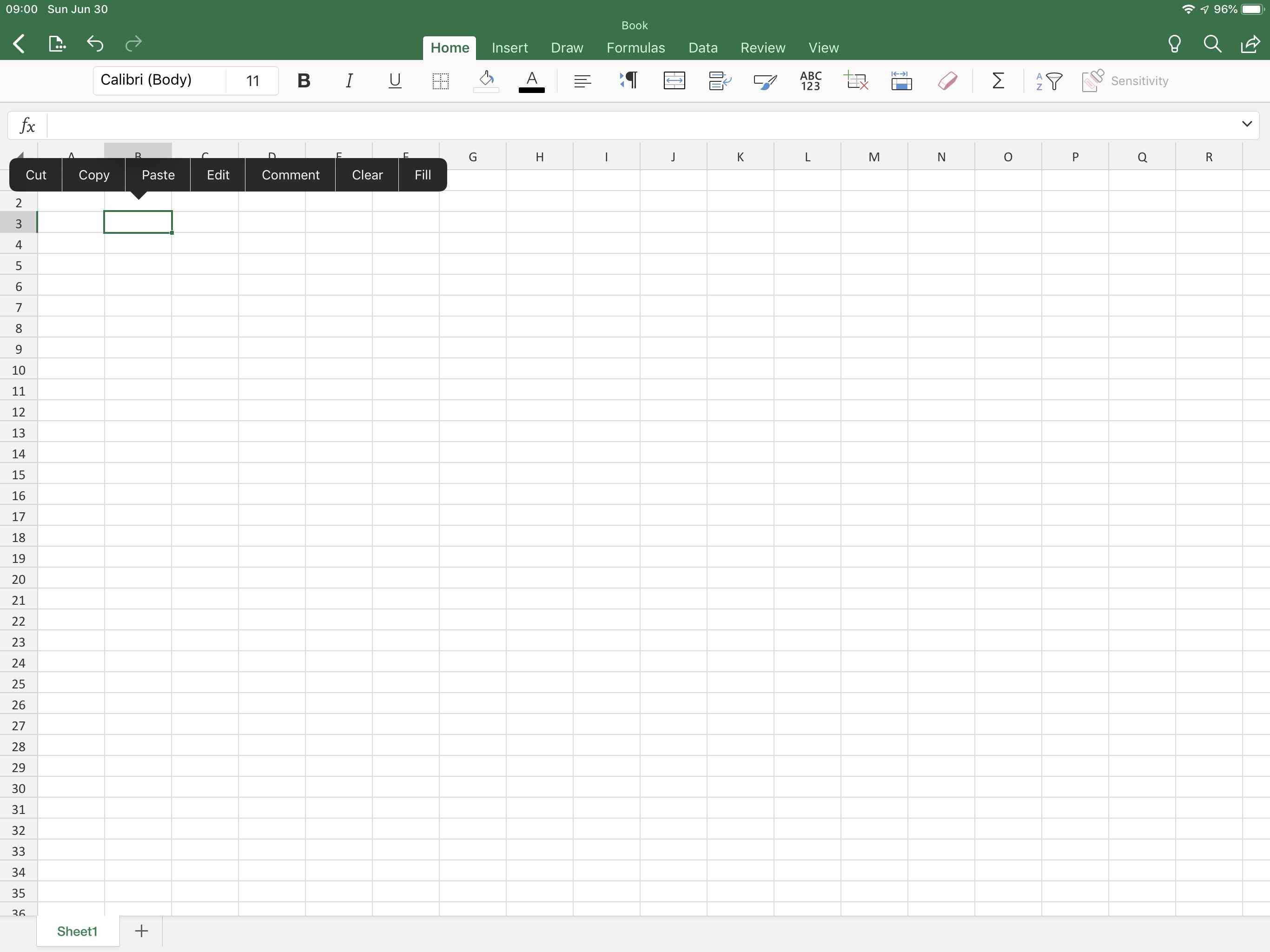Add a new sheet with plus button

coord(141,931)
